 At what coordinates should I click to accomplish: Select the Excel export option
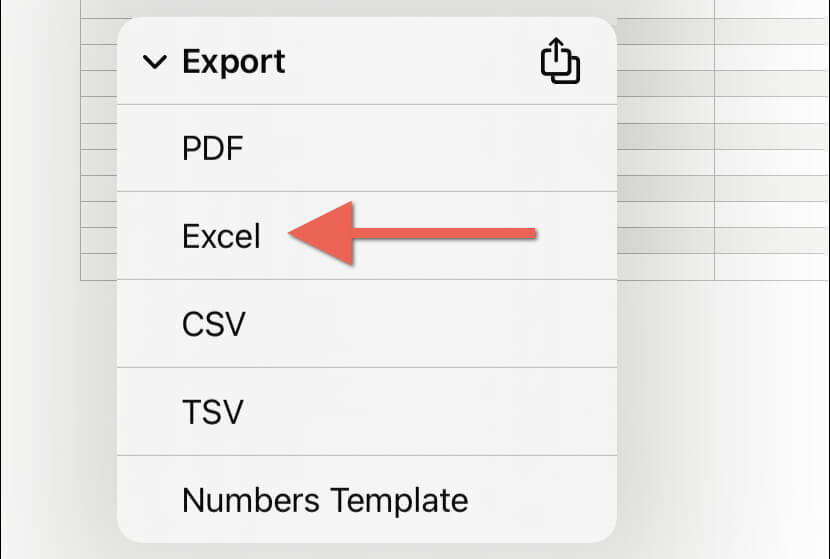(x=367, y=236)
